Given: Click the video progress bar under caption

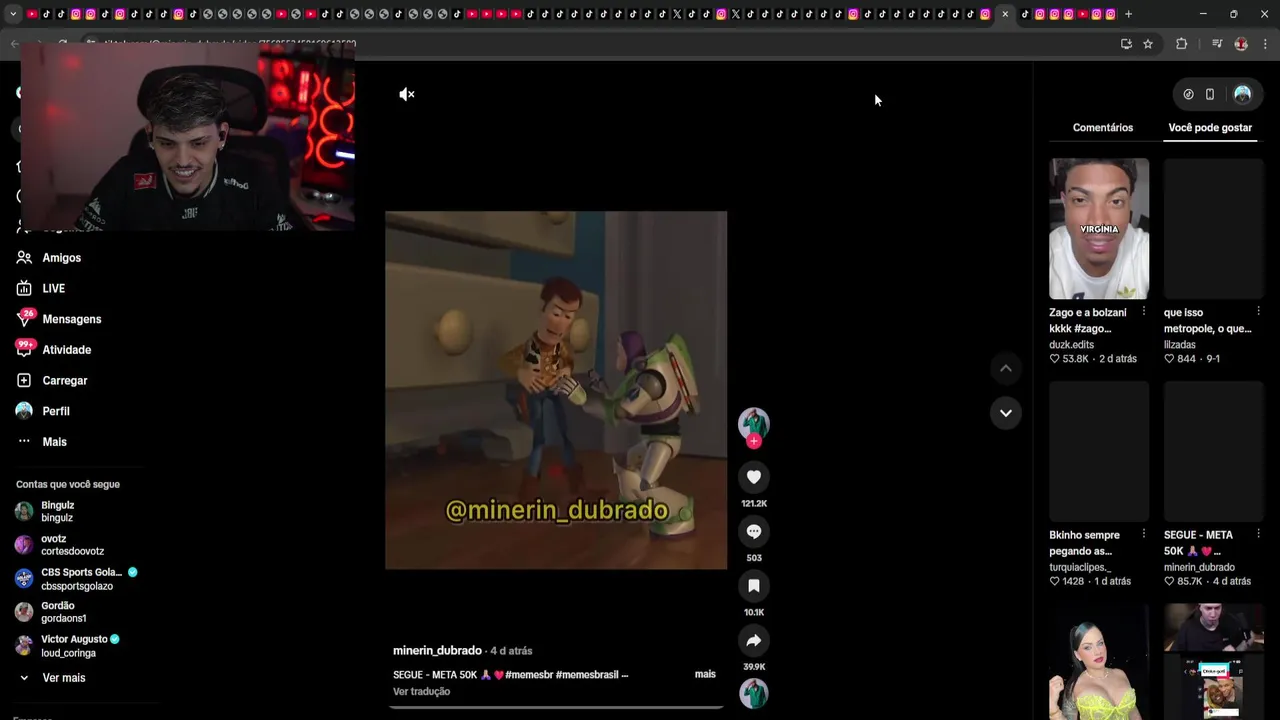Looking at the screenshot, I should [556, 707].
